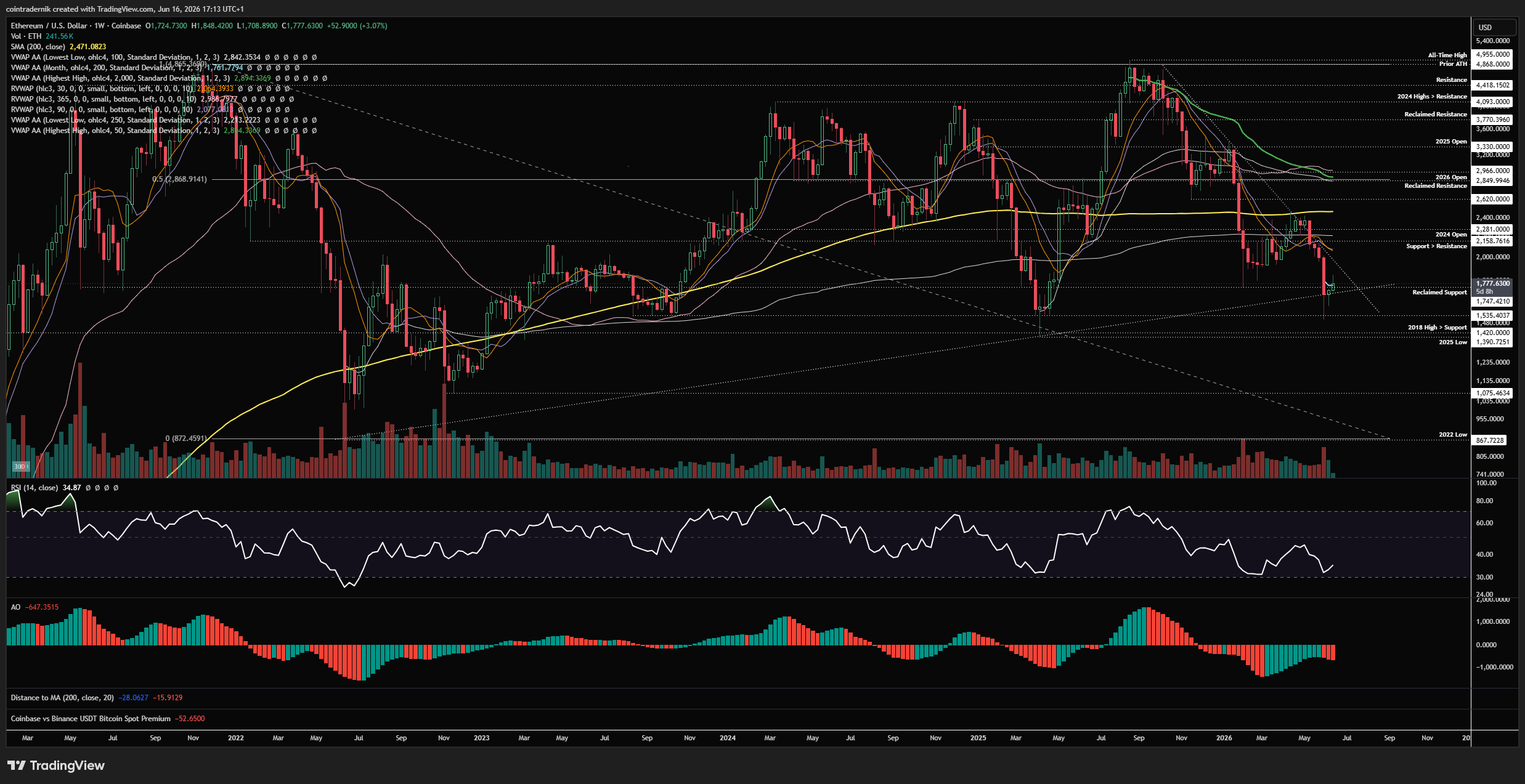1525x784 pixels.
Task: Click the Resistance annotation beside 4,418.1502
Action: click(x=1452, y=80)
